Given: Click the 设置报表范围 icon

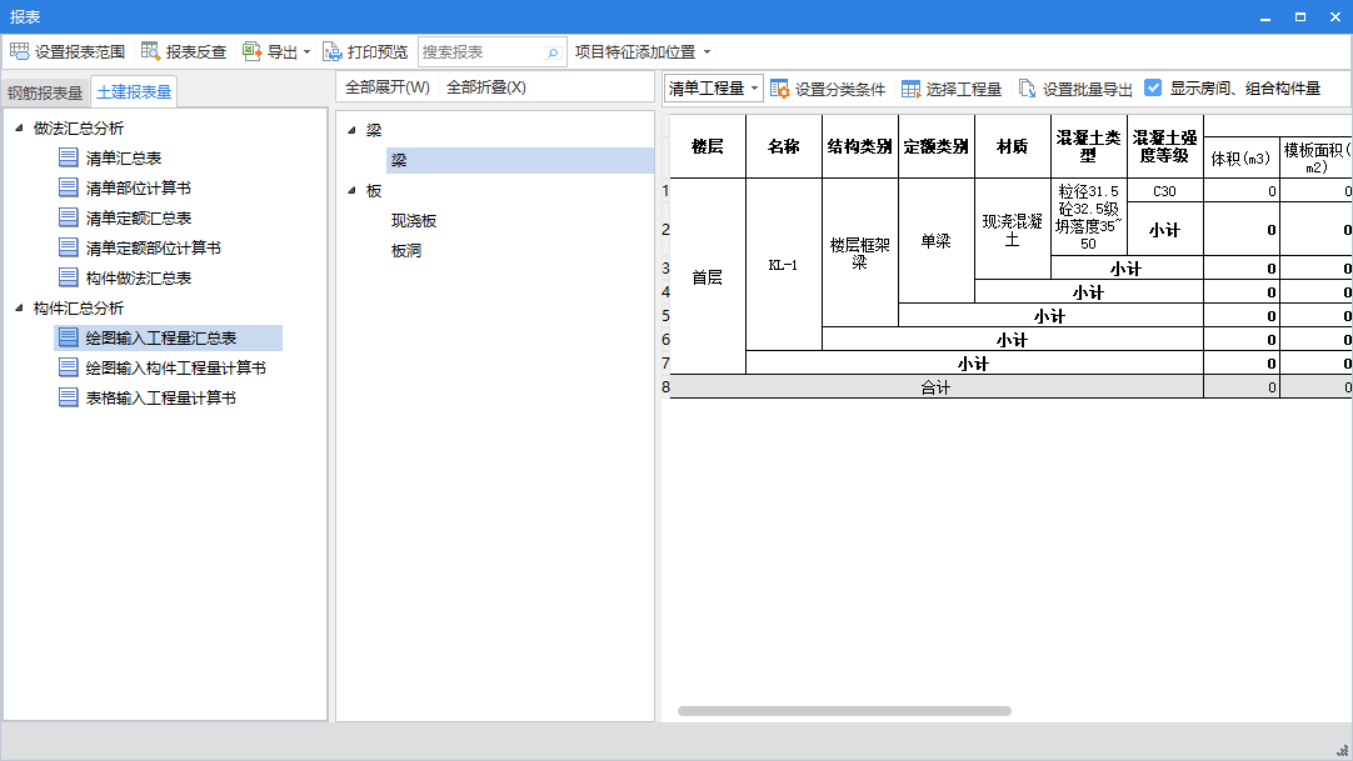Looking at the screenshot, I should click(19, 51).
